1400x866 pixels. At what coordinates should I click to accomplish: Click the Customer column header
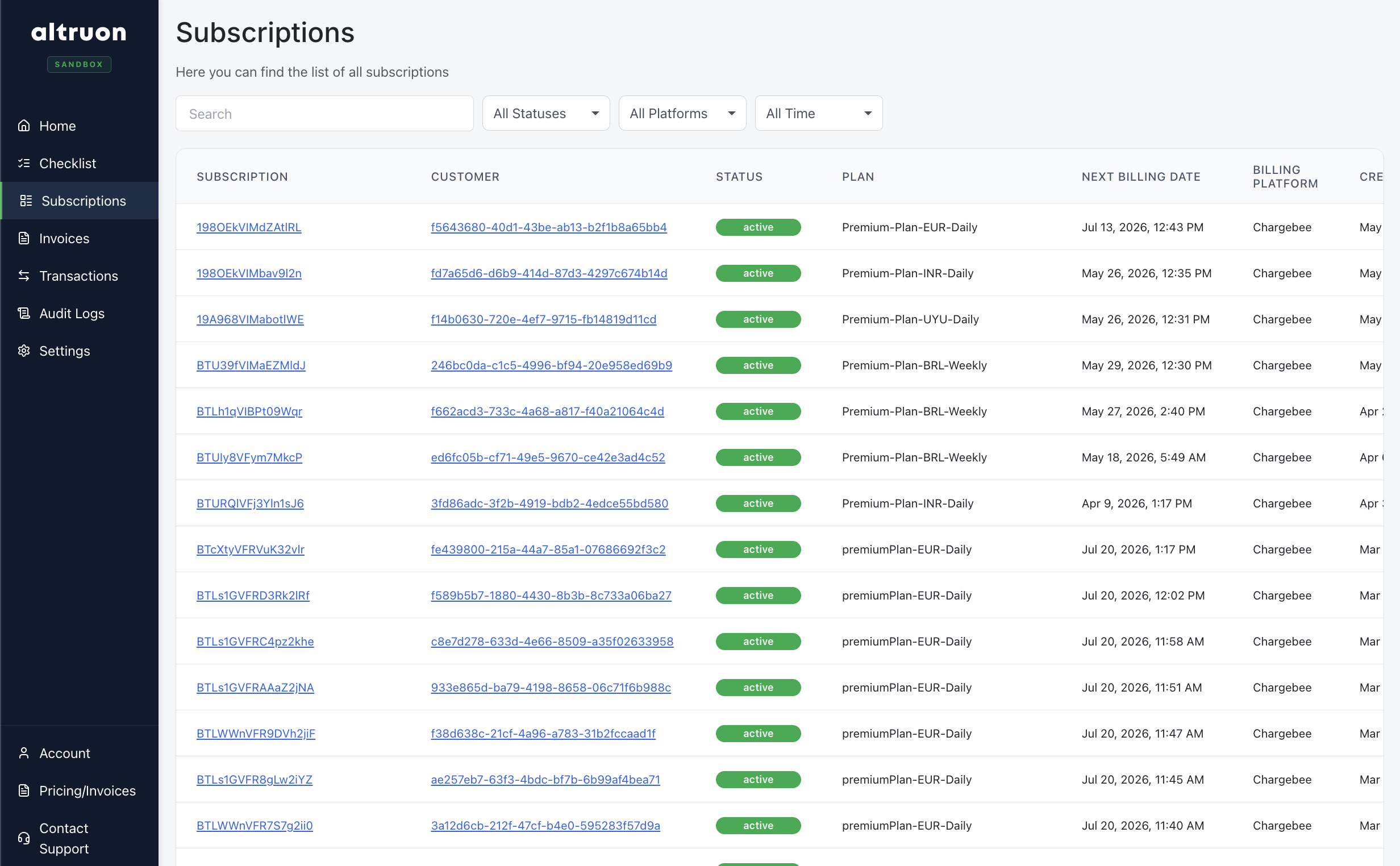click(465, 176)
